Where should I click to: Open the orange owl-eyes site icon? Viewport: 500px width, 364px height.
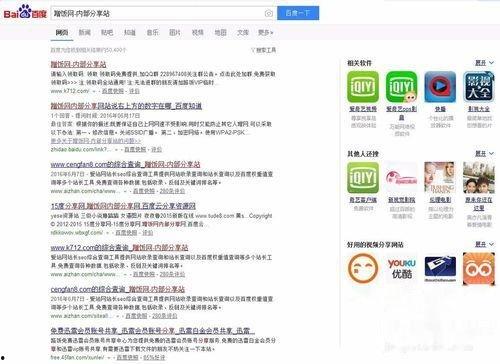[x=479, y=269]
